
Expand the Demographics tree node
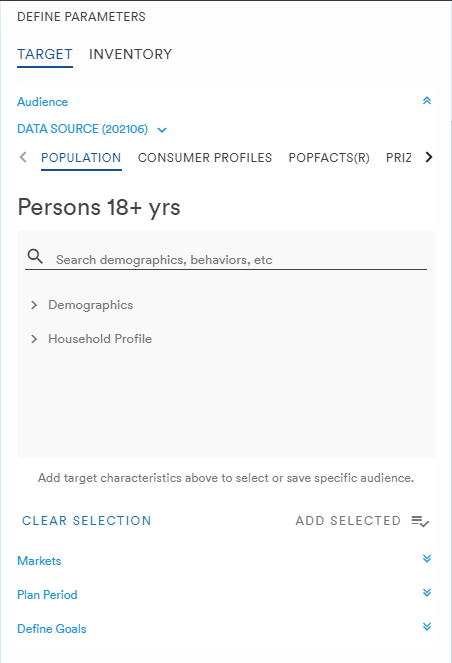(34, 305)
